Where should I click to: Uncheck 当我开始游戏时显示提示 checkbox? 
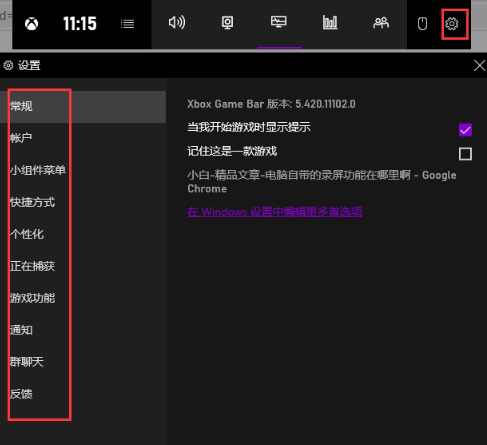pos(465,130)
